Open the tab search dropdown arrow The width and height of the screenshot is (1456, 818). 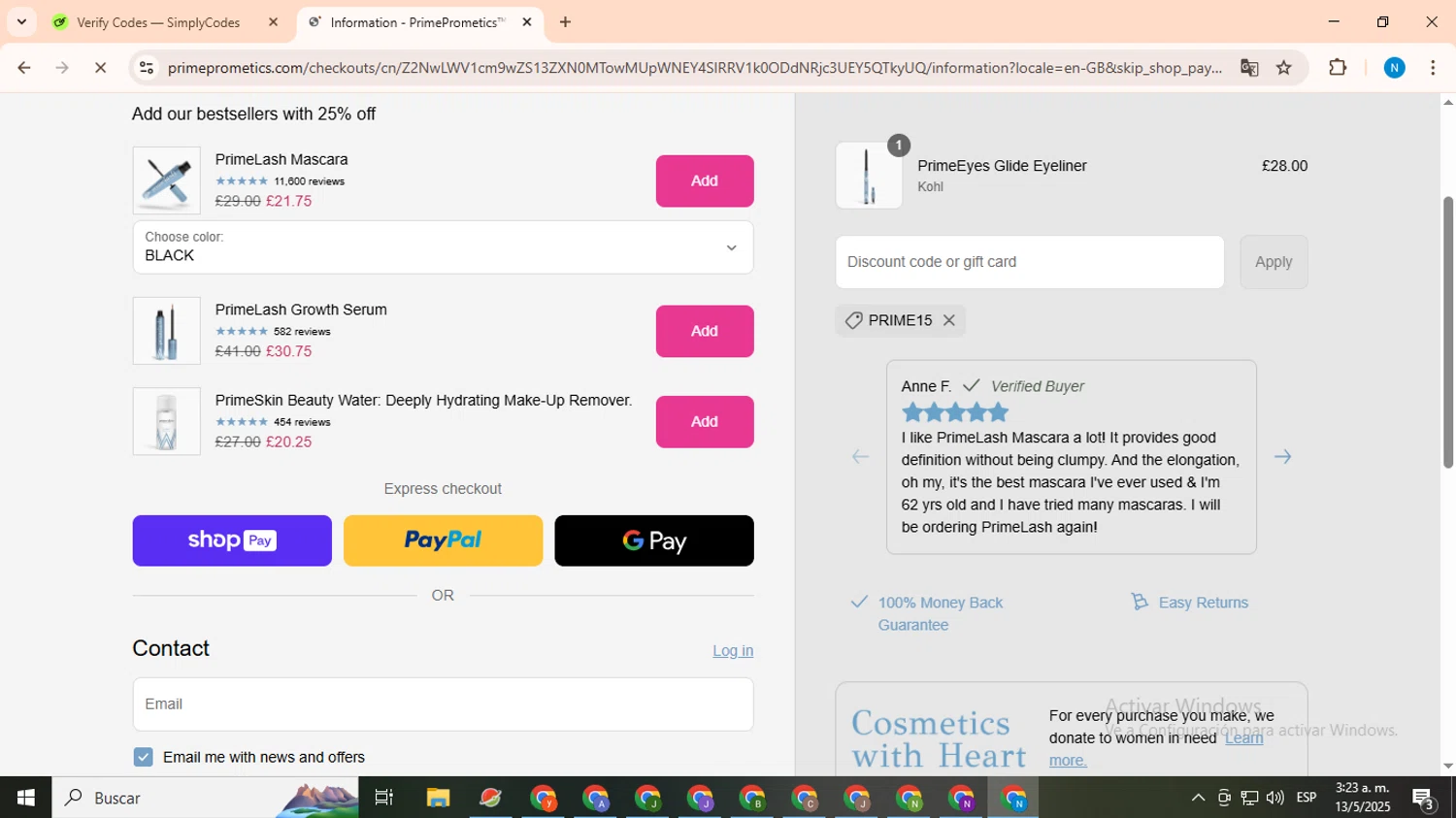click(x=21, y=22)
